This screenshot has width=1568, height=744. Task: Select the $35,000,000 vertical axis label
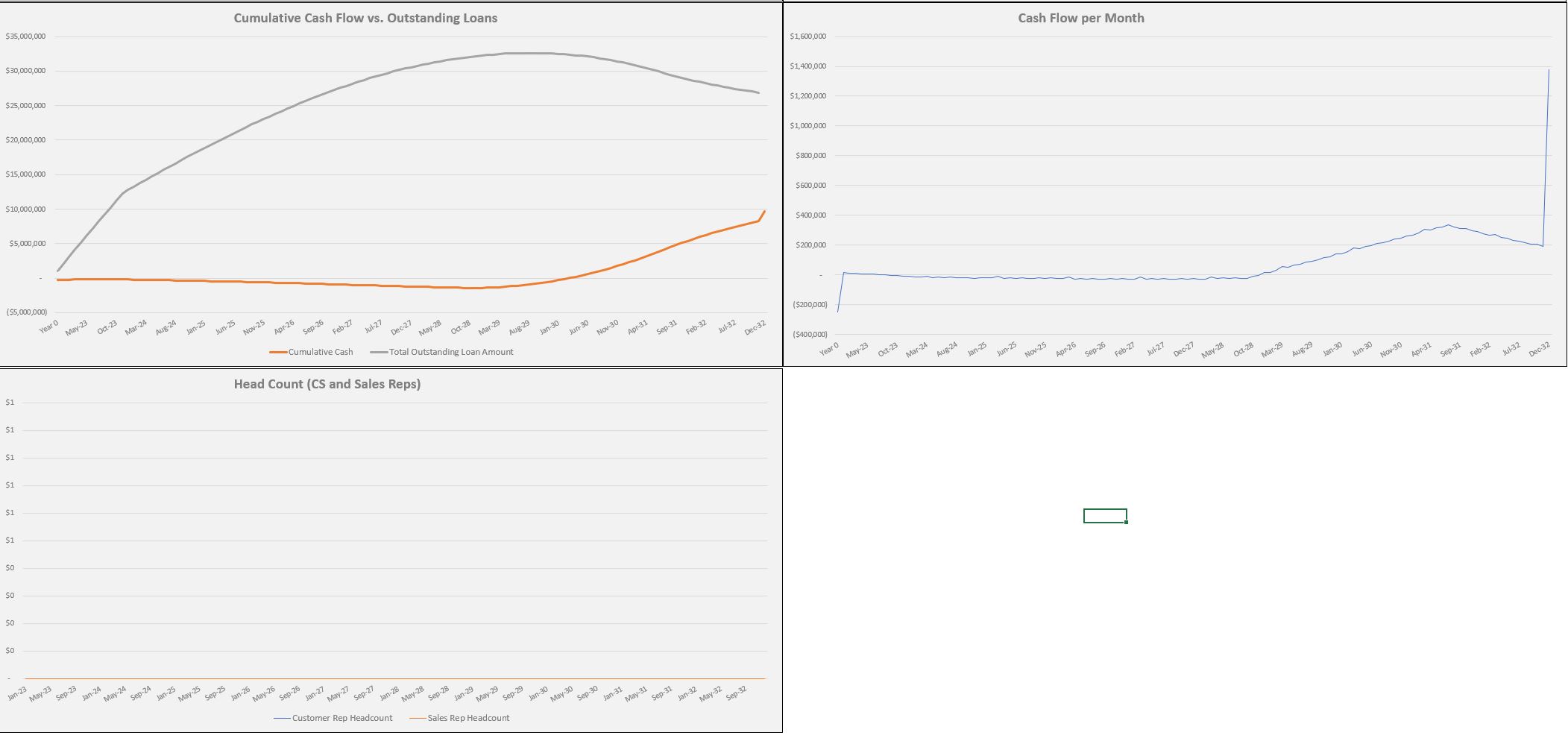25,37
